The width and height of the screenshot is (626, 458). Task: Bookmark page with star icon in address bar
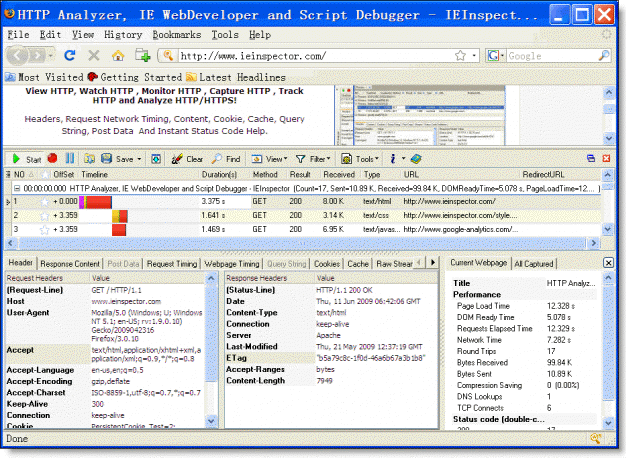(460, 56)
